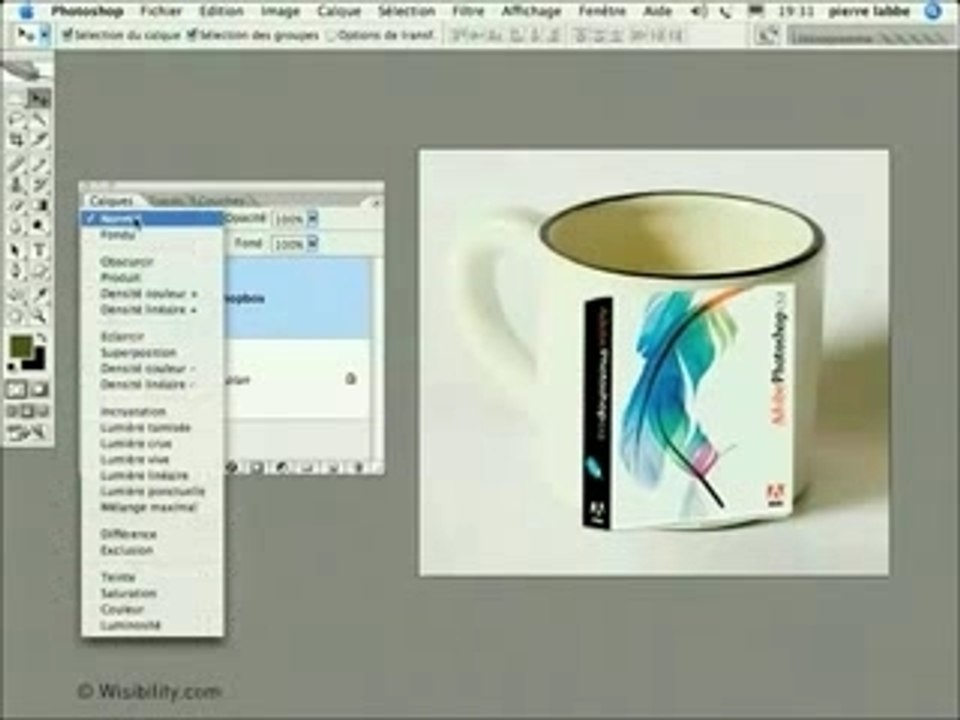This screenshot has height=720, width=960.
Task: Open the background color swatch
Action: pos(37,361)
